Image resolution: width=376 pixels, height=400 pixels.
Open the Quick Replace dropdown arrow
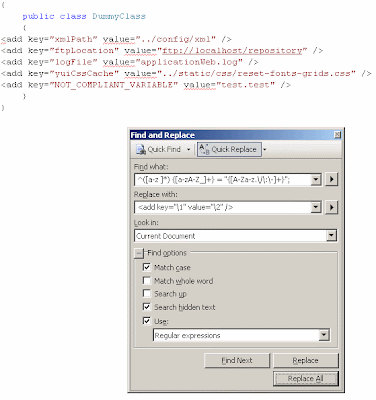265,149
